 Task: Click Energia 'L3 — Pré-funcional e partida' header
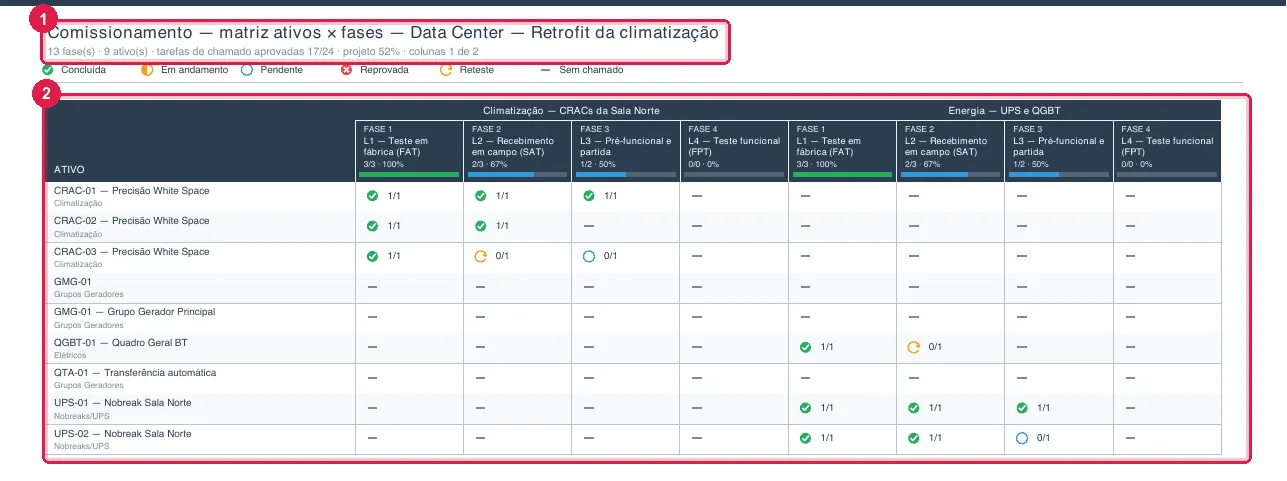point(1059,146)
